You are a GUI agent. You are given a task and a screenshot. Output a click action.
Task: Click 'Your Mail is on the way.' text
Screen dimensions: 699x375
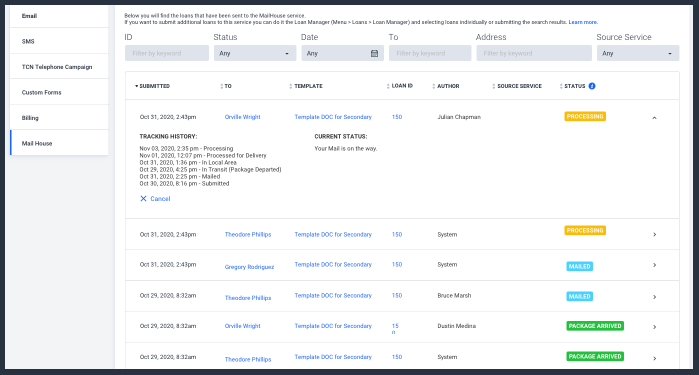(x=345, y=148)
